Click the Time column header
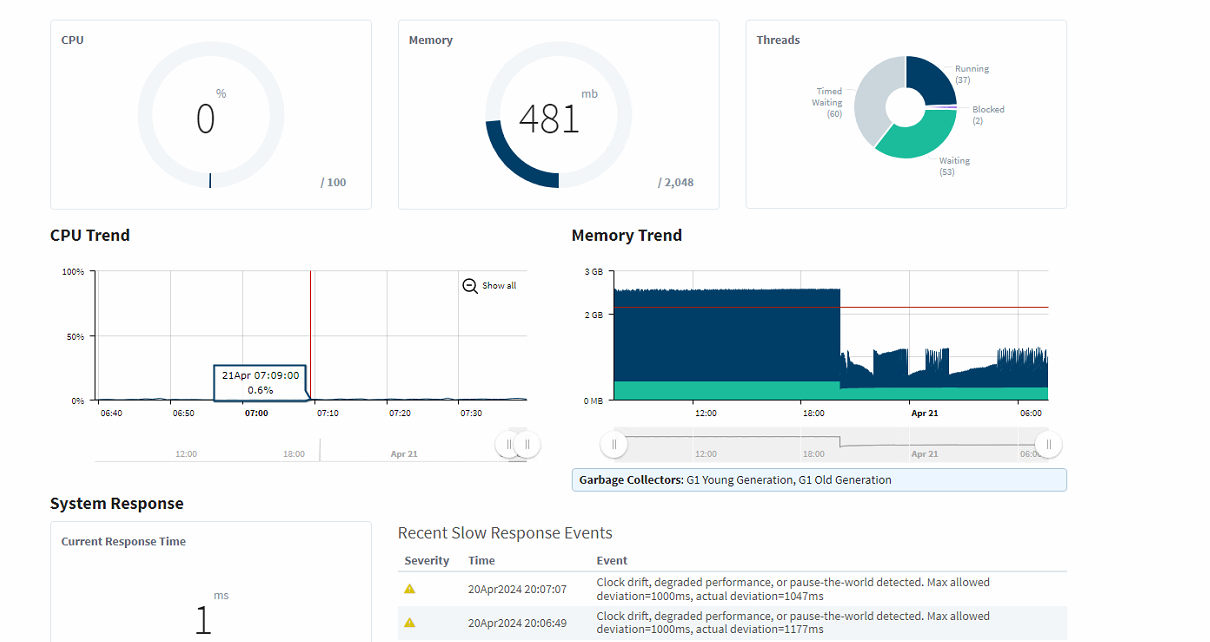 click(x=482, y=561)
